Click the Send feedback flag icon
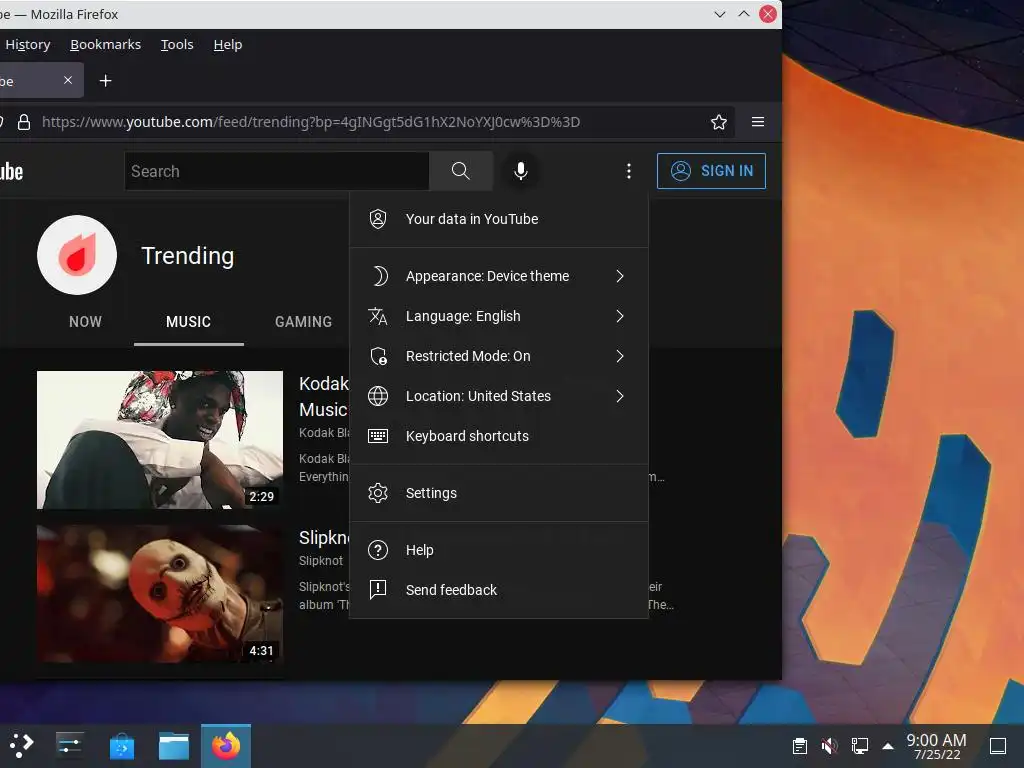The width and height of the screenshot is (1024, 768). click(x=378, y=590)
